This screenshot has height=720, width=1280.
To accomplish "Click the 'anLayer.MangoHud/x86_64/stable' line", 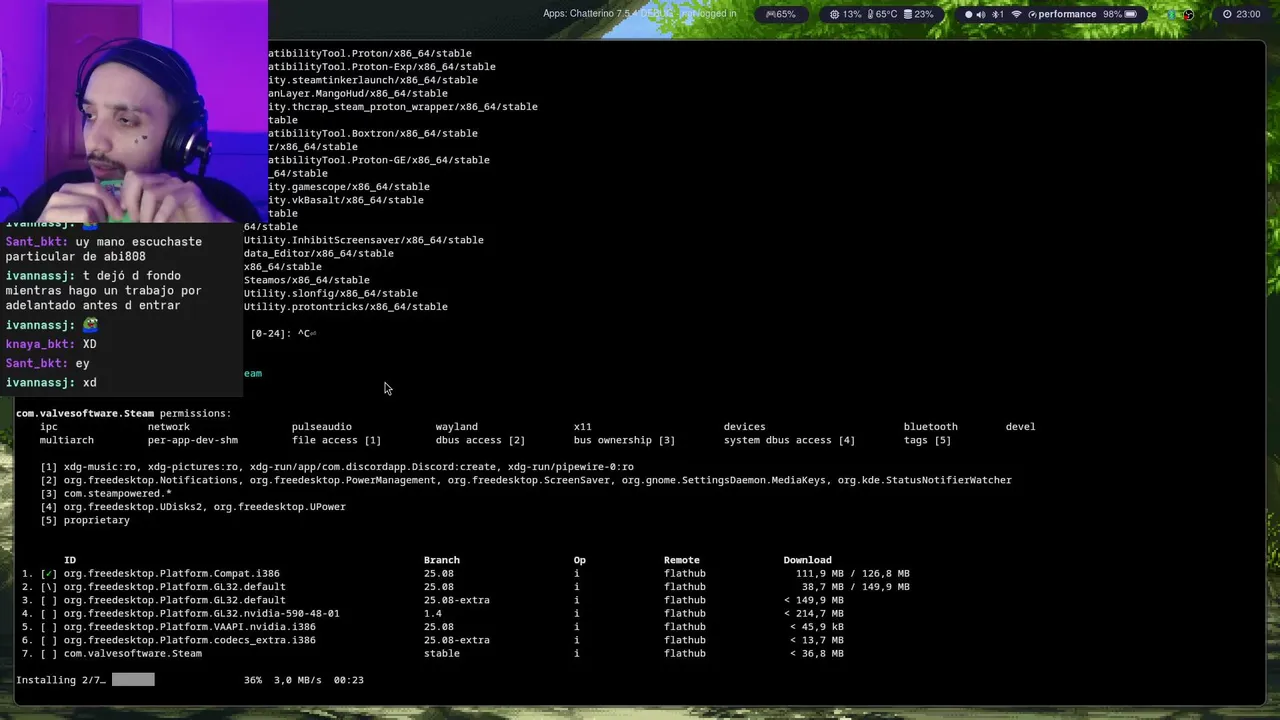I will [358, 94].
